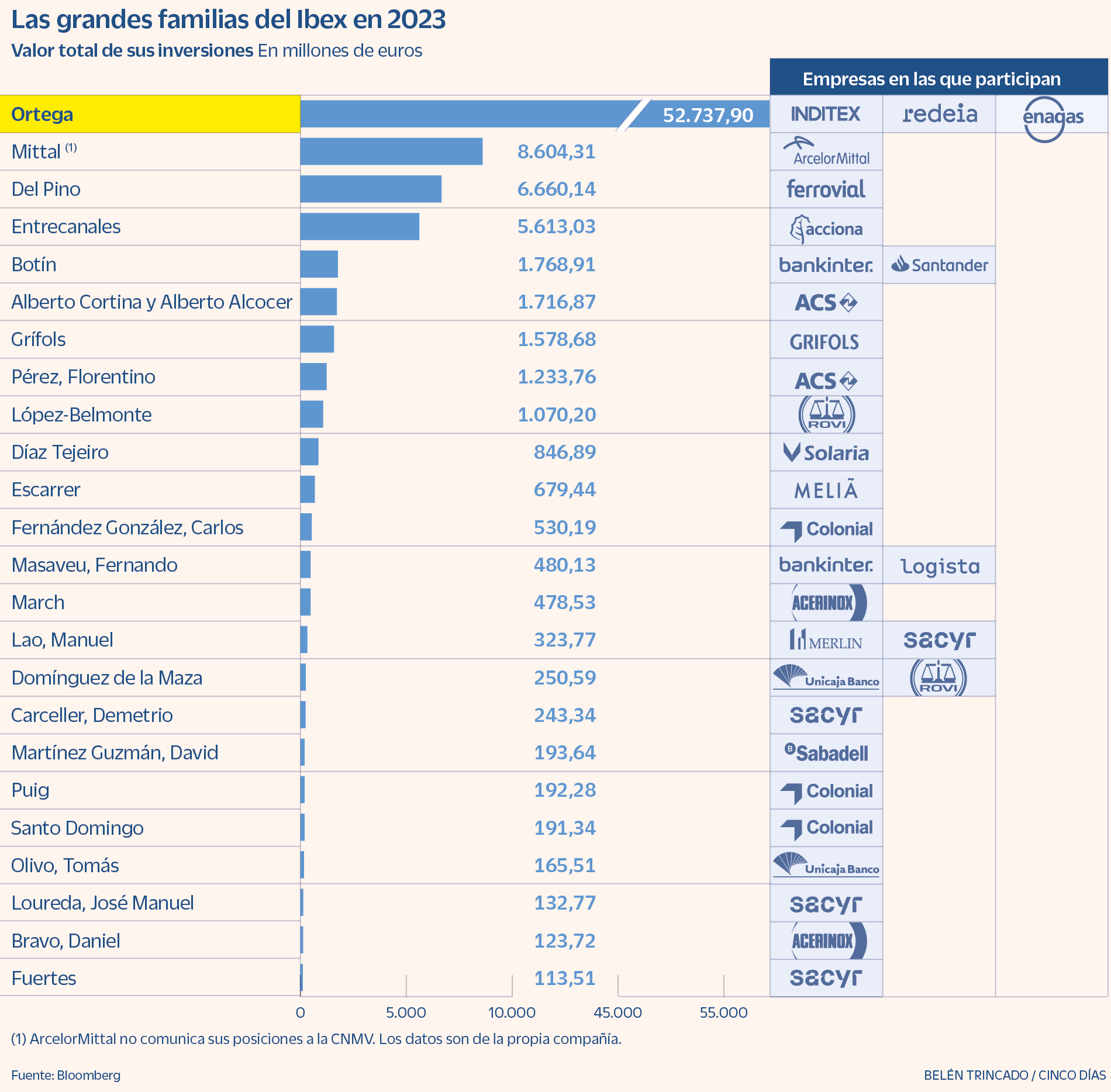
Task: Click the Redeia company logo
Action: coord(939,114)
